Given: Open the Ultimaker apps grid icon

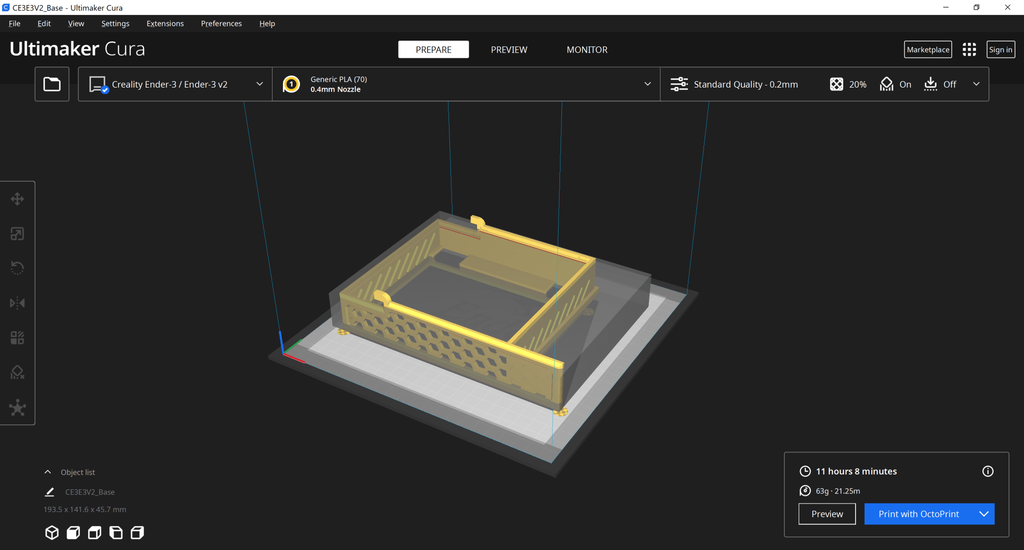Looking at the screenshot, I should pos(969,50).
